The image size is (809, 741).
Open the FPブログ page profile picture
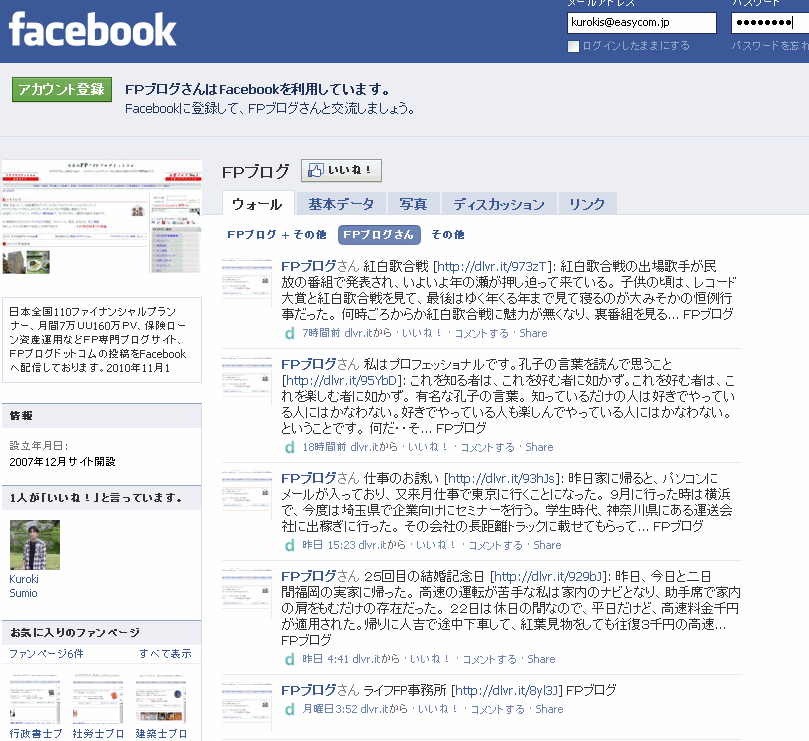click(102, 217)
